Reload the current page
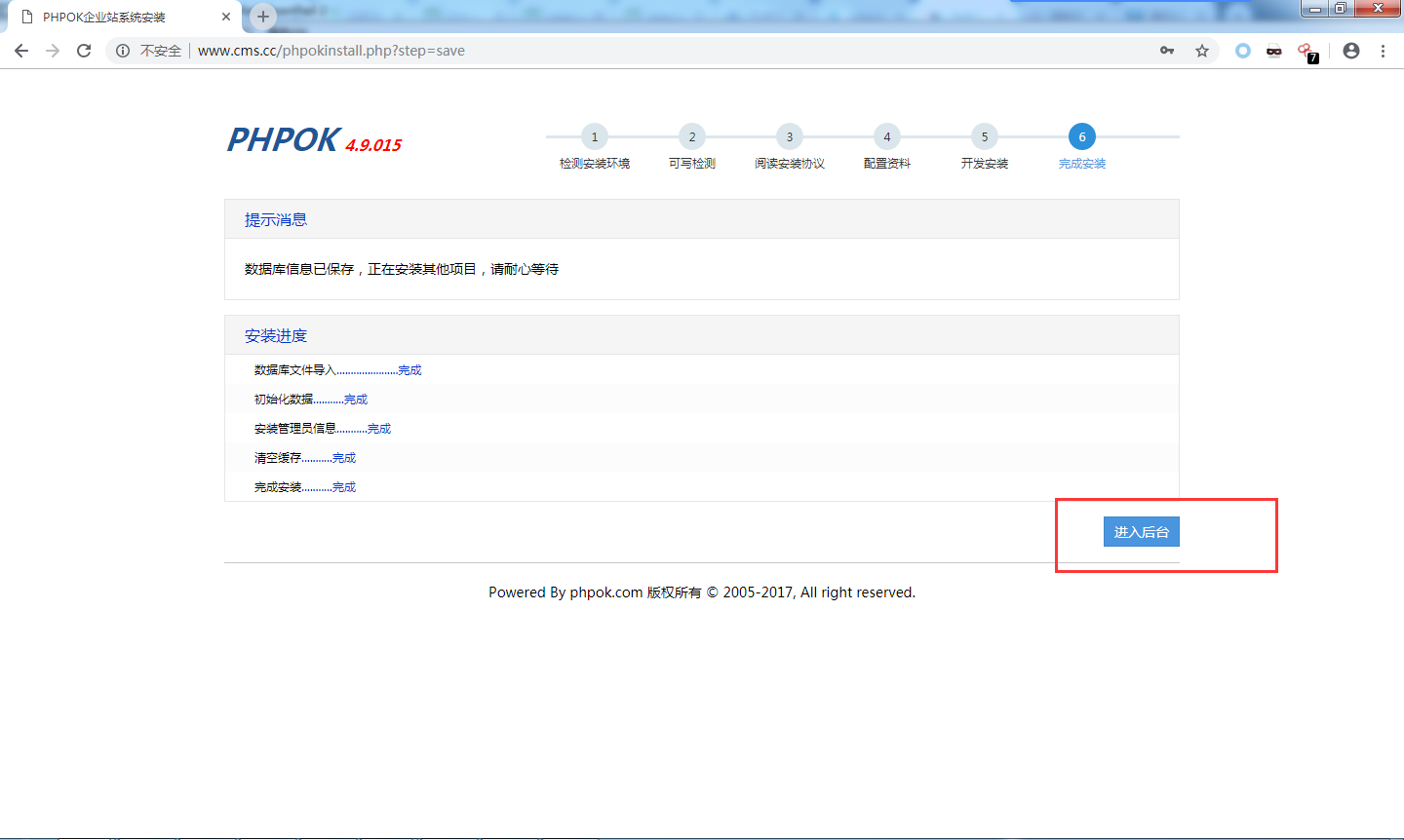The height and width of the screenshot is (840, 1404). tap(84, 51)
